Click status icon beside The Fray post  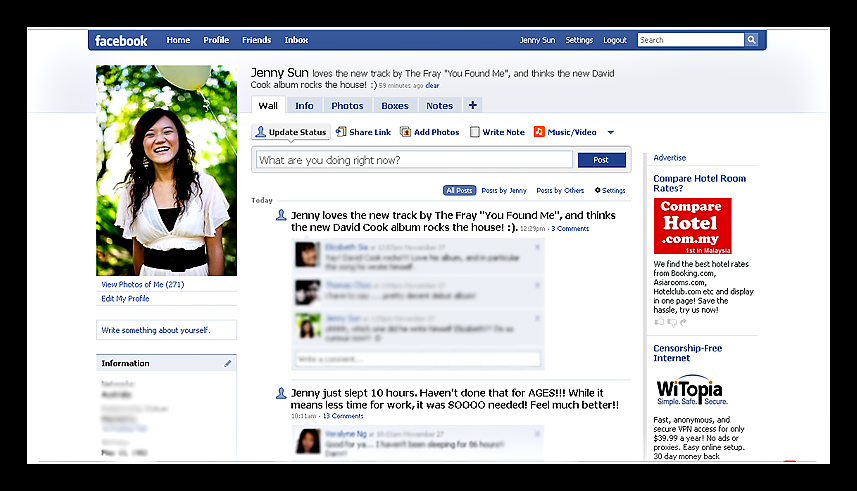[x=281, y=215]
